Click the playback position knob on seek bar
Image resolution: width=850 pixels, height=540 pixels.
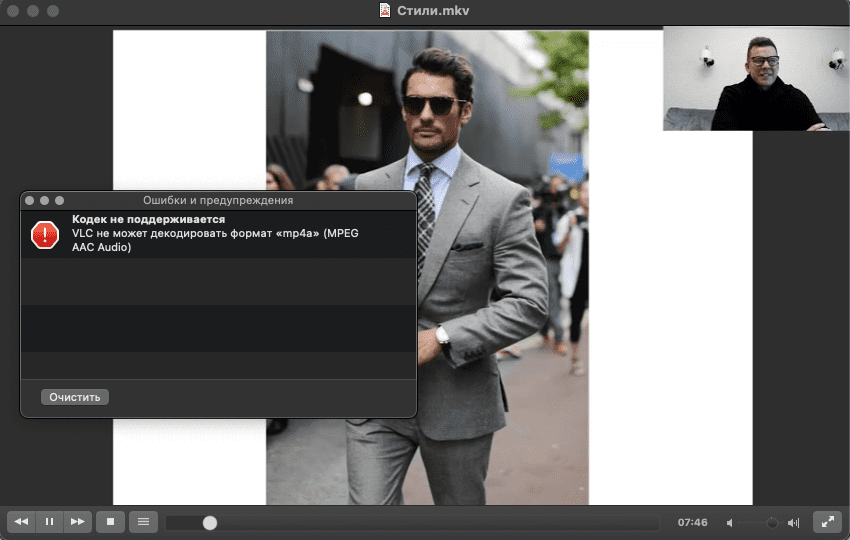click(209, 522)
